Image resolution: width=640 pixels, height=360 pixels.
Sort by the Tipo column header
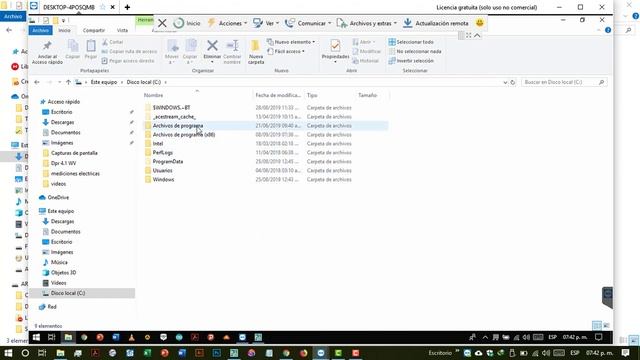(312, 95)
